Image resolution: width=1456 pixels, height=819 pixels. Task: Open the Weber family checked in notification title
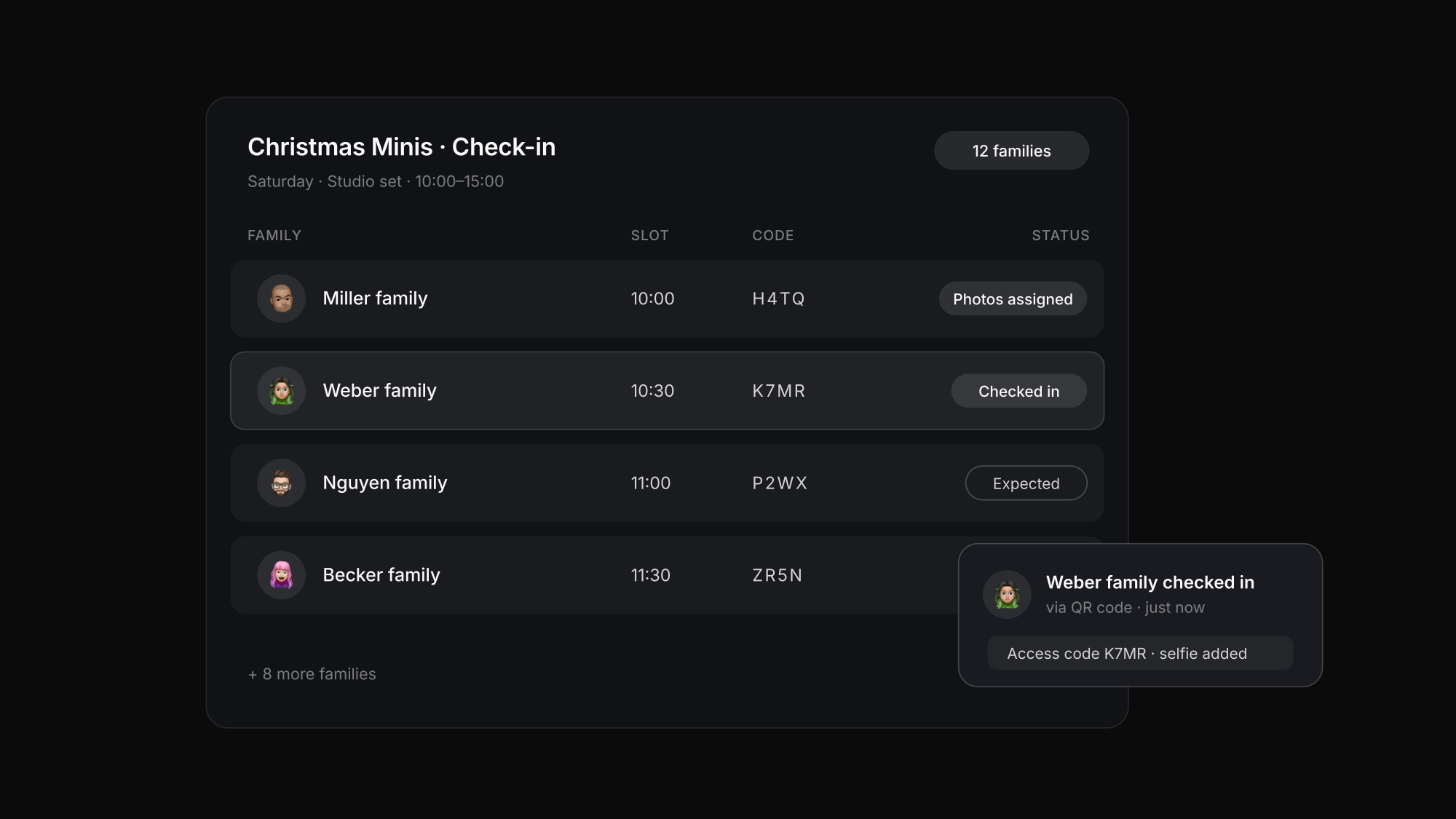[x=1150, y=582]
